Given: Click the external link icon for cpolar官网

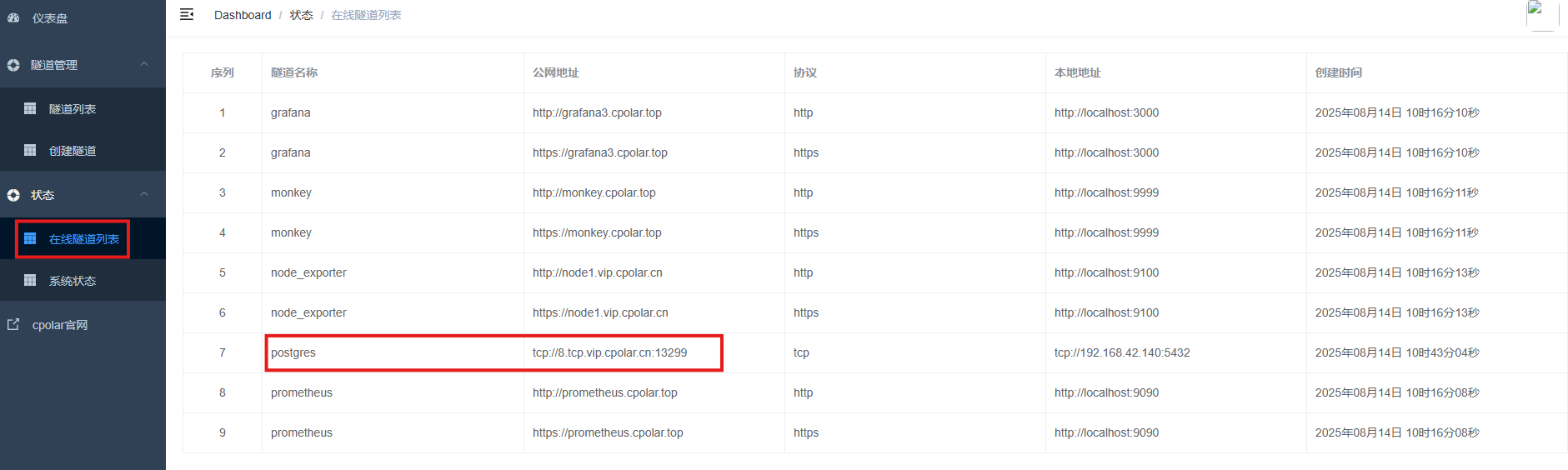Looking at the screenshot, I should click(x=13, y=325).
